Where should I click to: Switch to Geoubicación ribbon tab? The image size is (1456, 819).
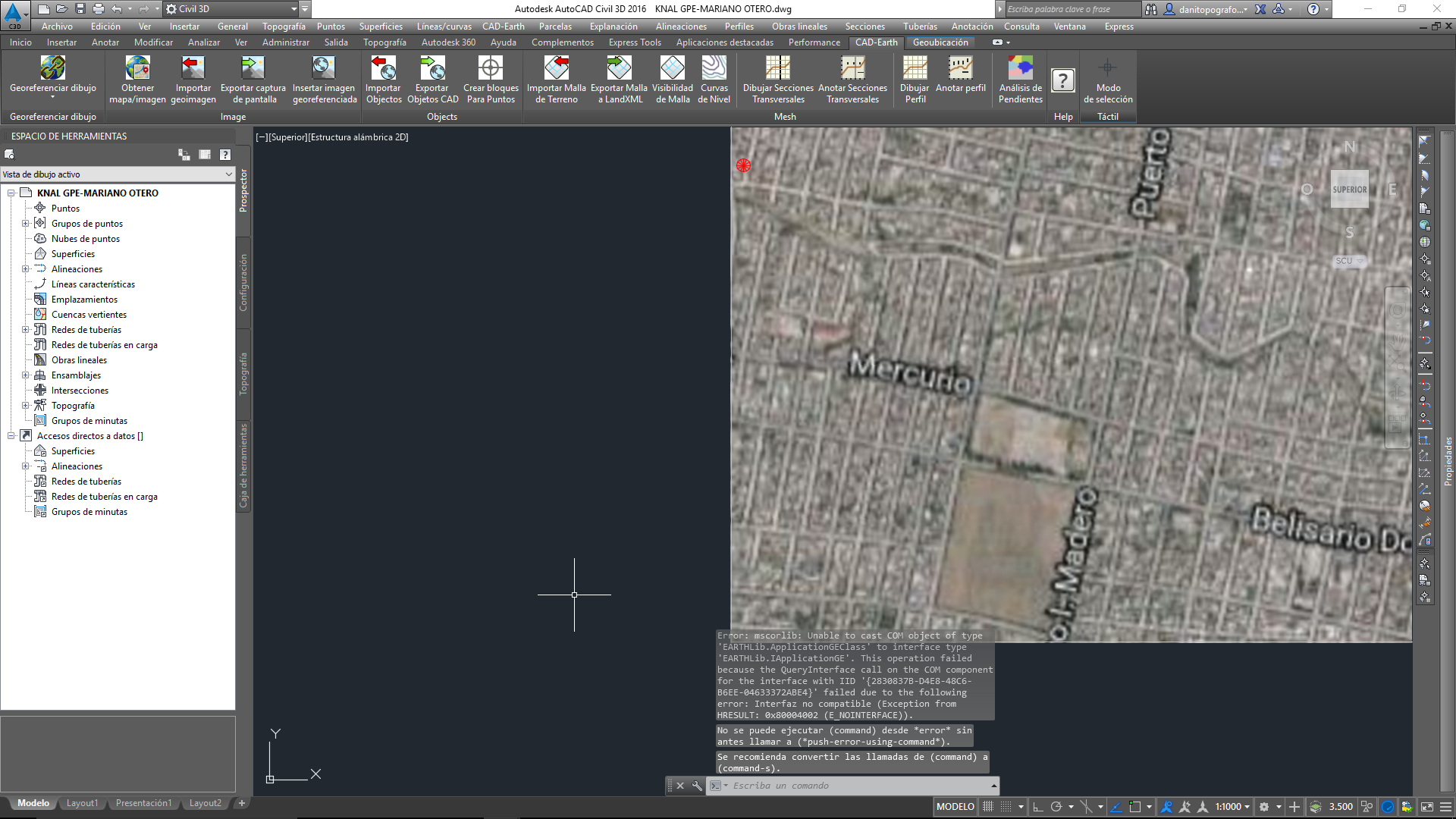coord(940,42)
